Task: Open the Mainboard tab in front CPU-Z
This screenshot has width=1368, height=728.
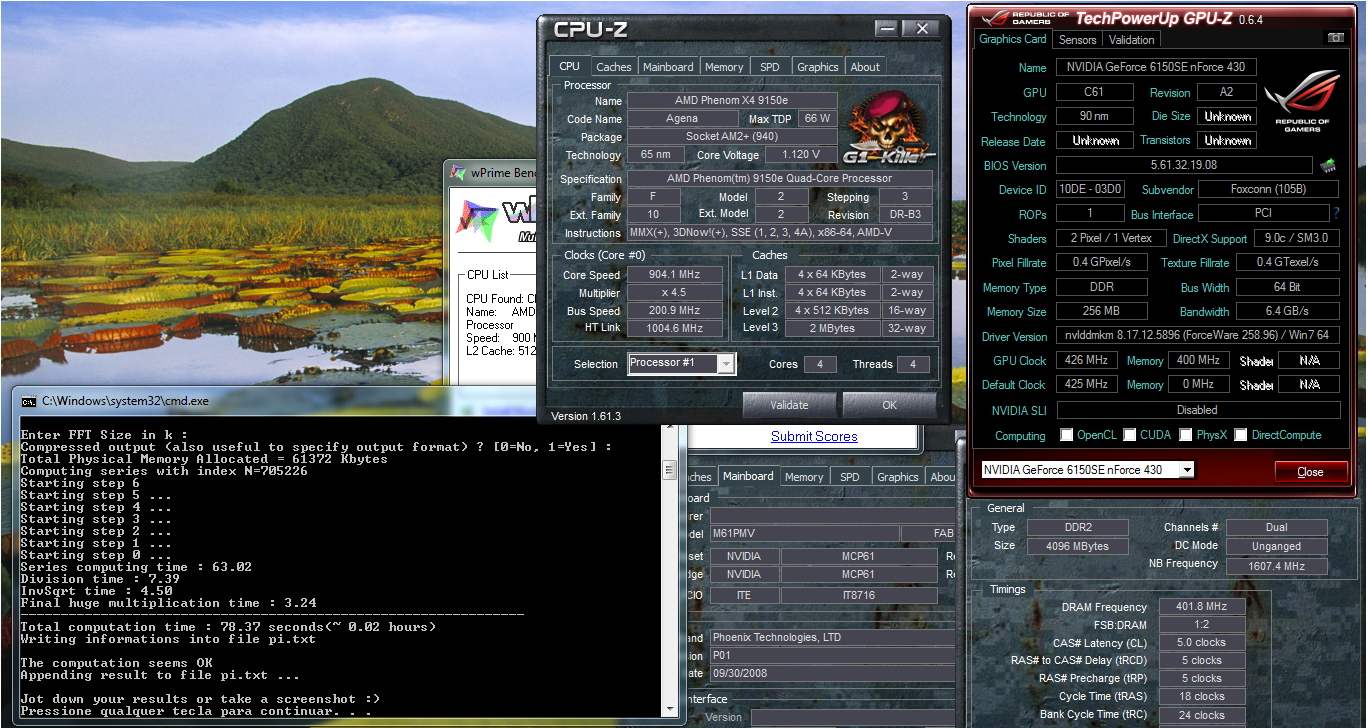Action: pos(668,67)
